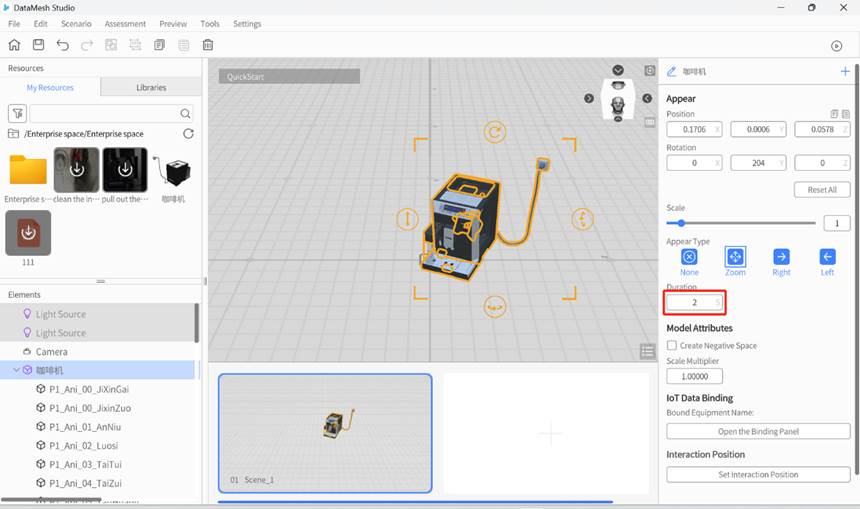Choose the Left appear type
This screenshot has width=860, height=509.
tap(827, 257)
